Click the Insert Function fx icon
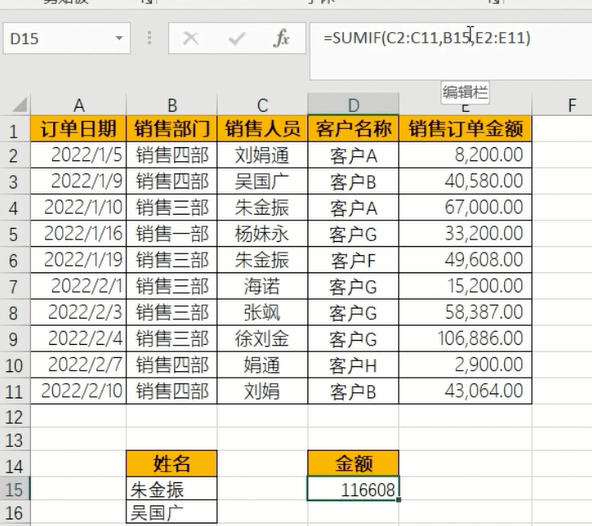592x526 pixels. coord(282,38)
